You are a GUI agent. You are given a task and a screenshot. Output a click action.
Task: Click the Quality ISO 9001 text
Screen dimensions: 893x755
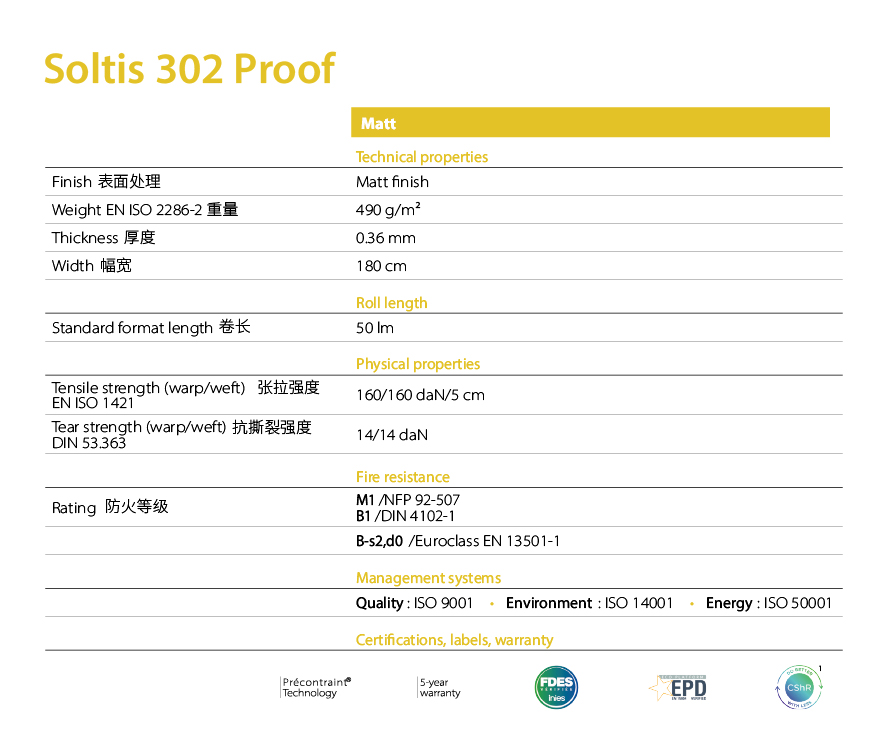point(414,603)
